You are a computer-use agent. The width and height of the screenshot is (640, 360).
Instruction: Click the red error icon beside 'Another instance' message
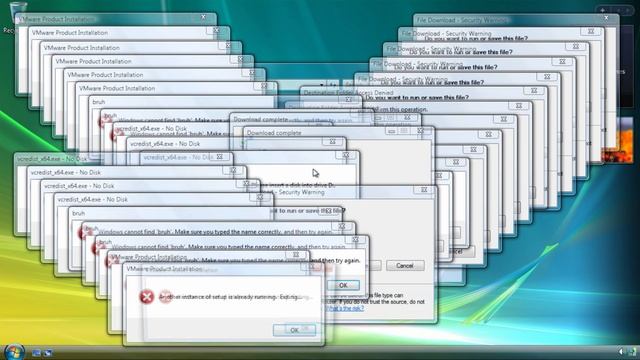(x=147, y=297)
